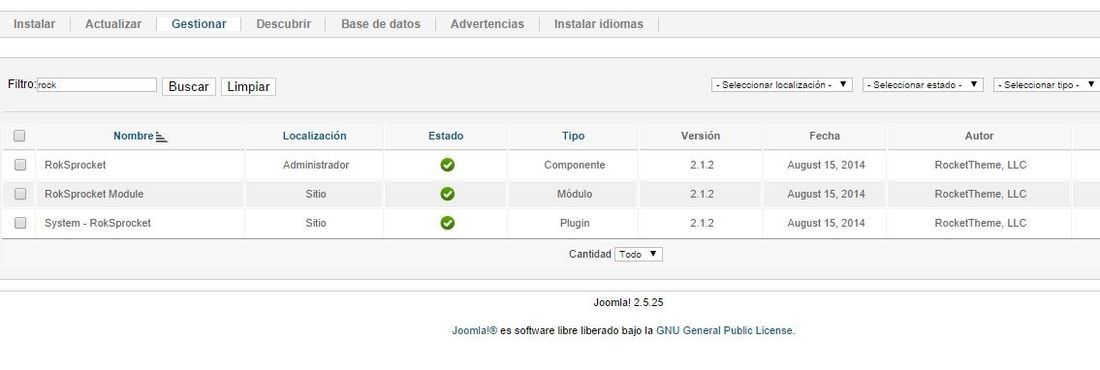The height and width of the screenshot is (370, 1100).
Task: Click the sort arrow icon beside Nombre
Action: pos(161,137)
